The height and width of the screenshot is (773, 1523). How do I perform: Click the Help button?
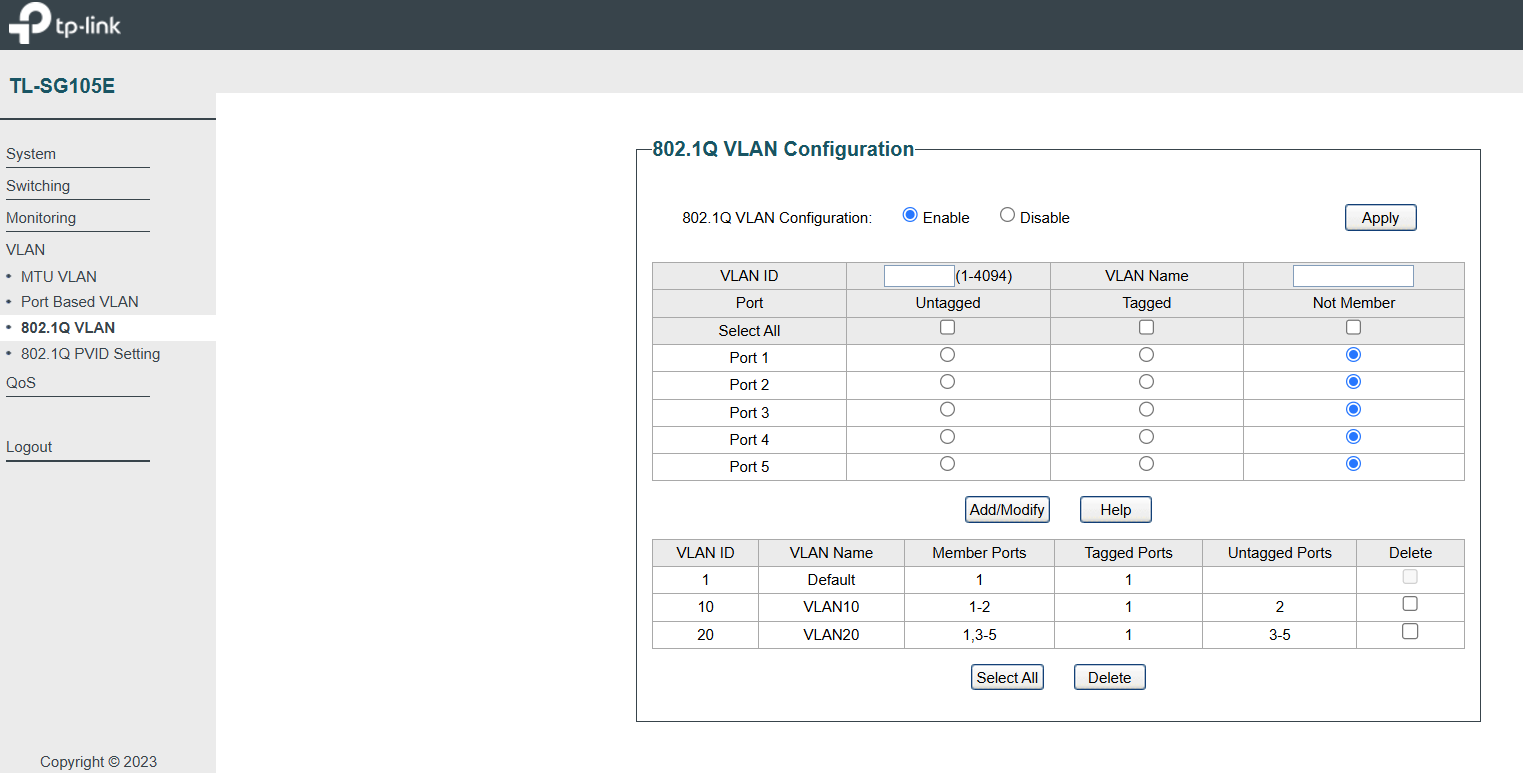[1116, 510]
